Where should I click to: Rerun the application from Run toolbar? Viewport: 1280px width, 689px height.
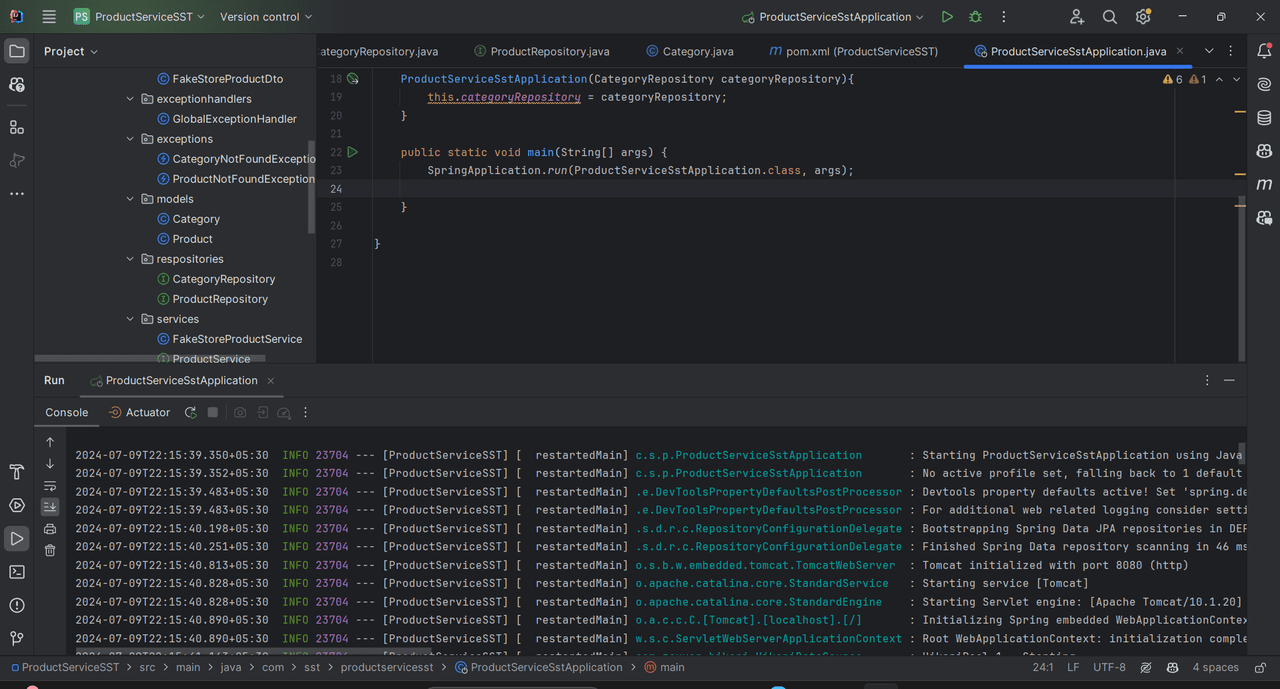pos(190,412)
